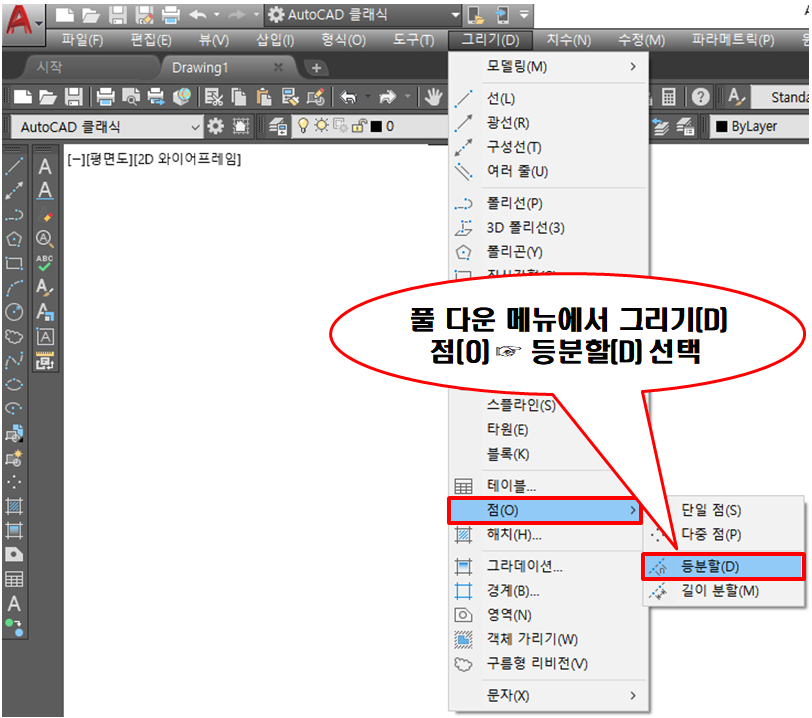Choose 폴리선(P) from draw menu
Viewport: 812px width, 718px height.
[x=548, y=203]
